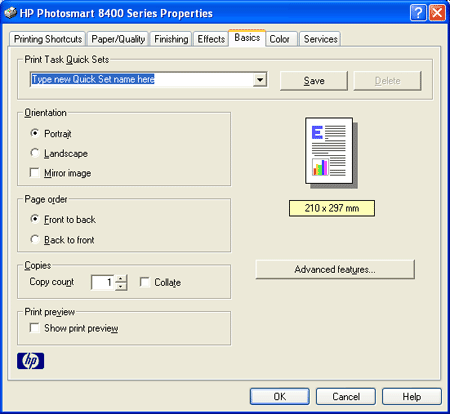Click the printer icon in title bar
The image size is (450, 414).
[x=10, y=13]
